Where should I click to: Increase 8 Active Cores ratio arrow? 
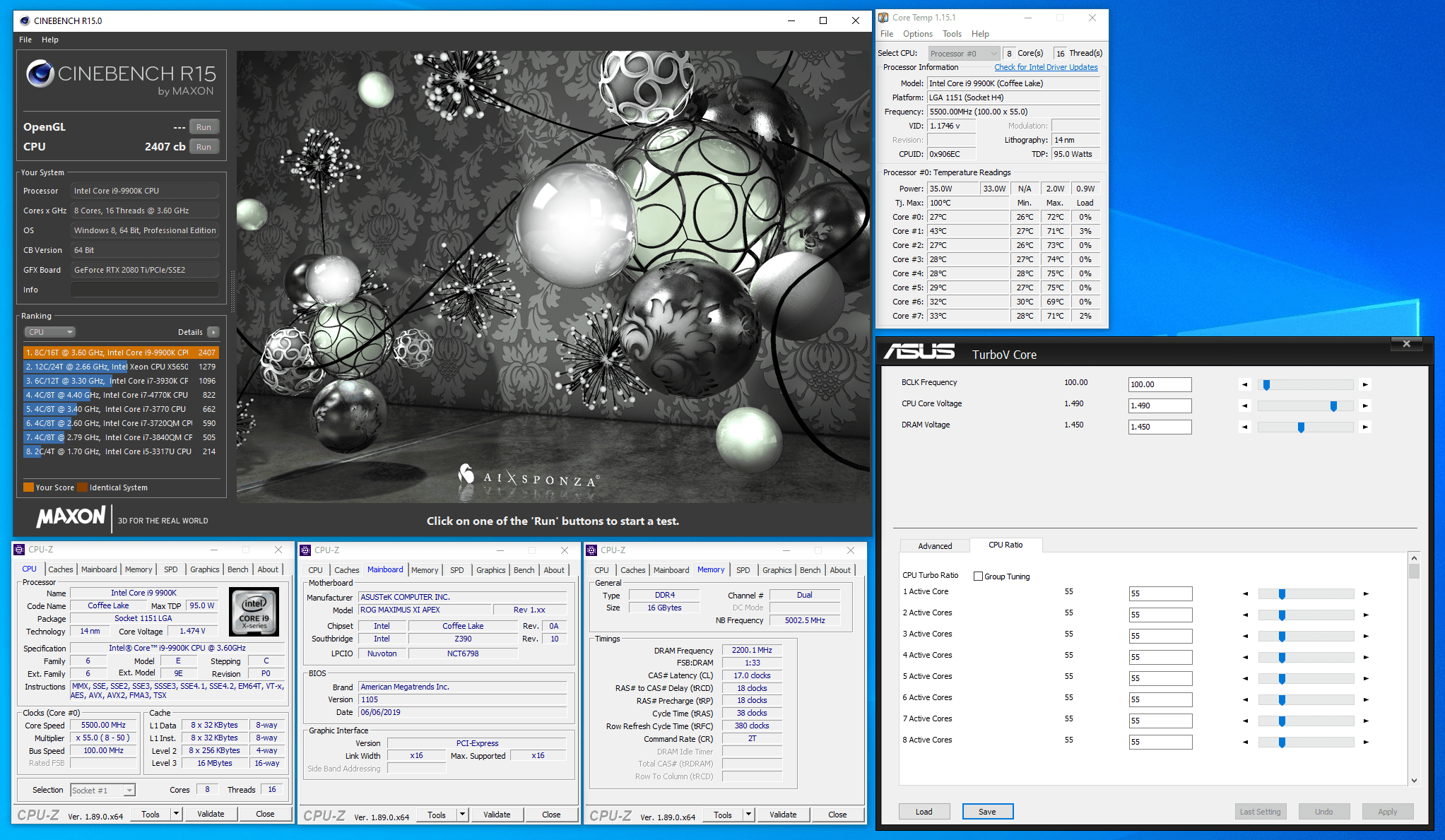pos(1366,743)
